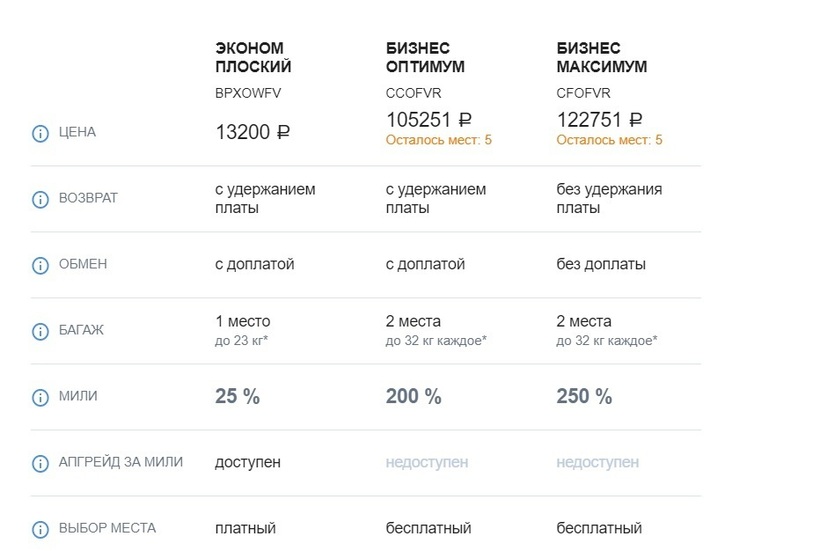The height and width of the screenshot is (551, 820).
Task: Select the БИЗНЕС ОПТИМУМ fare heading
Action: 425,57
